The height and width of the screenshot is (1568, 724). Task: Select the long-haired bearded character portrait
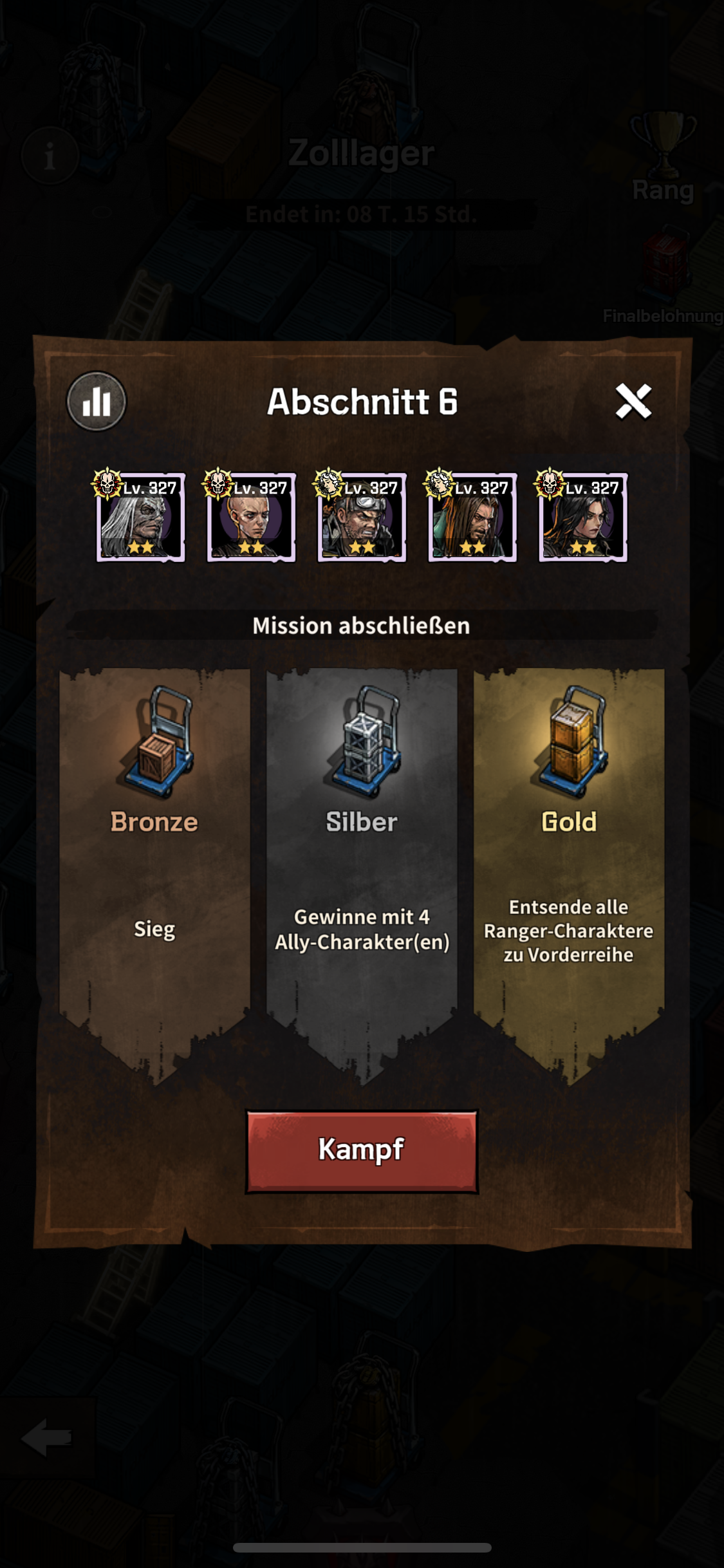473,517
